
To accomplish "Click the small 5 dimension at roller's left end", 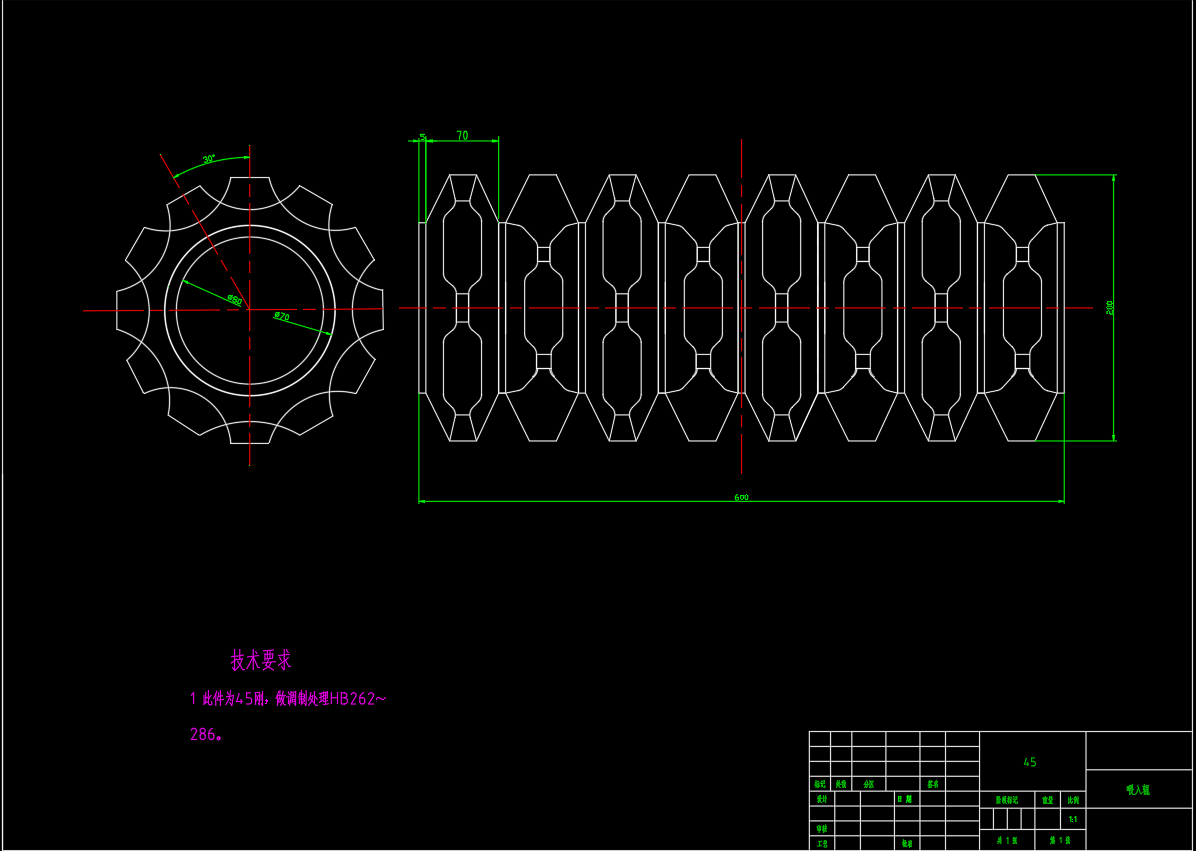I will [423, 136].
